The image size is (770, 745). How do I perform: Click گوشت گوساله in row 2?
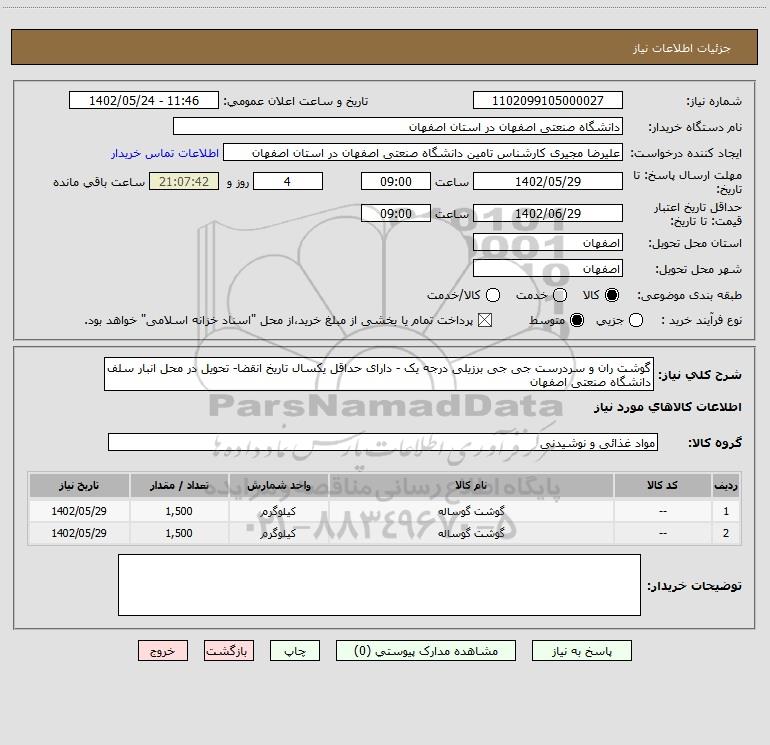click(471, 533)
